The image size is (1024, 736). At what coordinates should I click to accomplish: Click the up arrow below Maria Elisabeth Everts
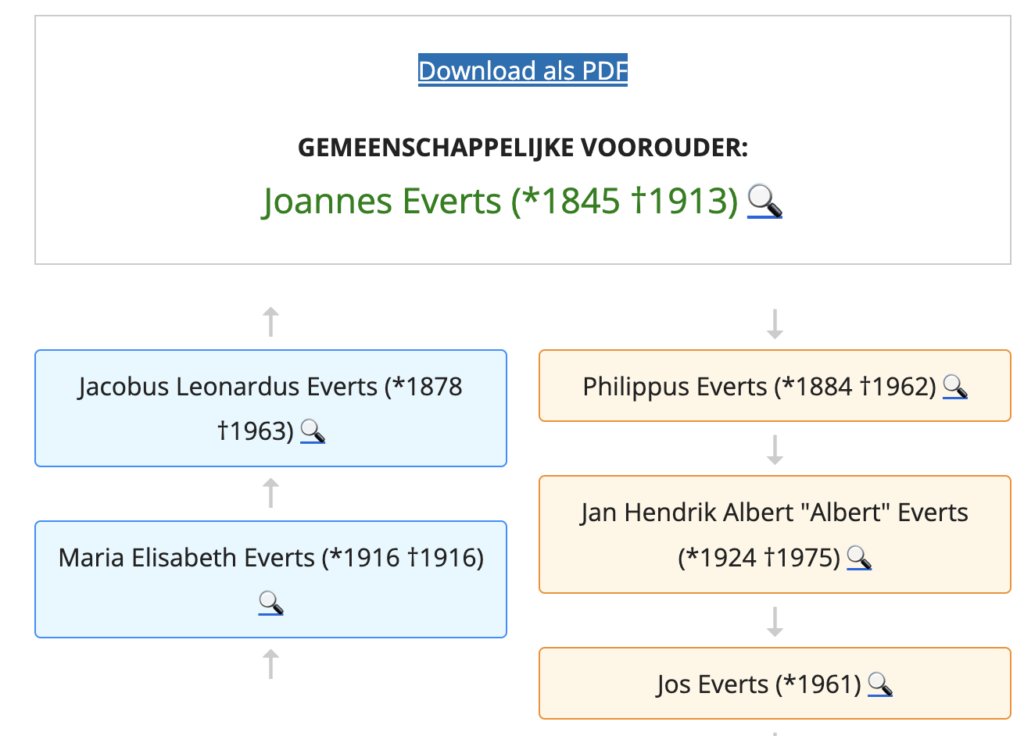coord(270,664)
